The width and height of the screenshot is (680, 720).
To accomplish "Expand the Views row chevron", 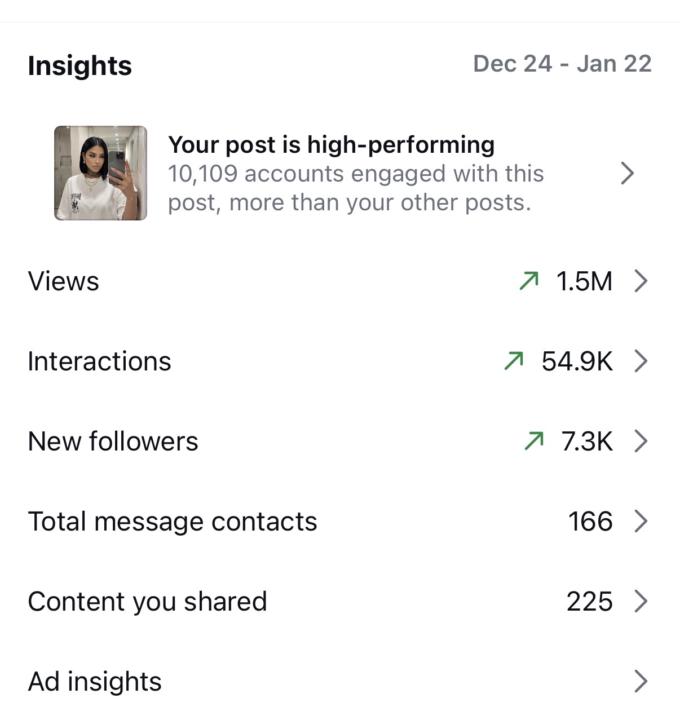I will point(641,282).
